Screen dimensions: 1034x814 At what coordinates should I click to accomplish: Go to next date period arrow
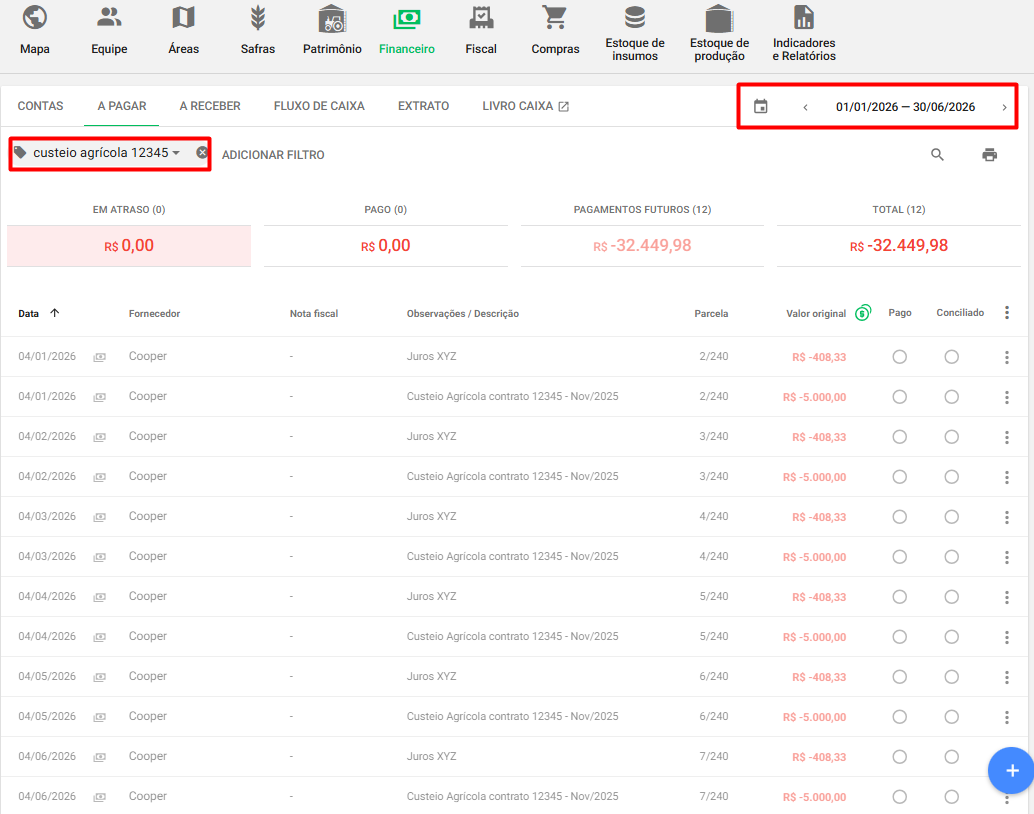coord(1004,107)
